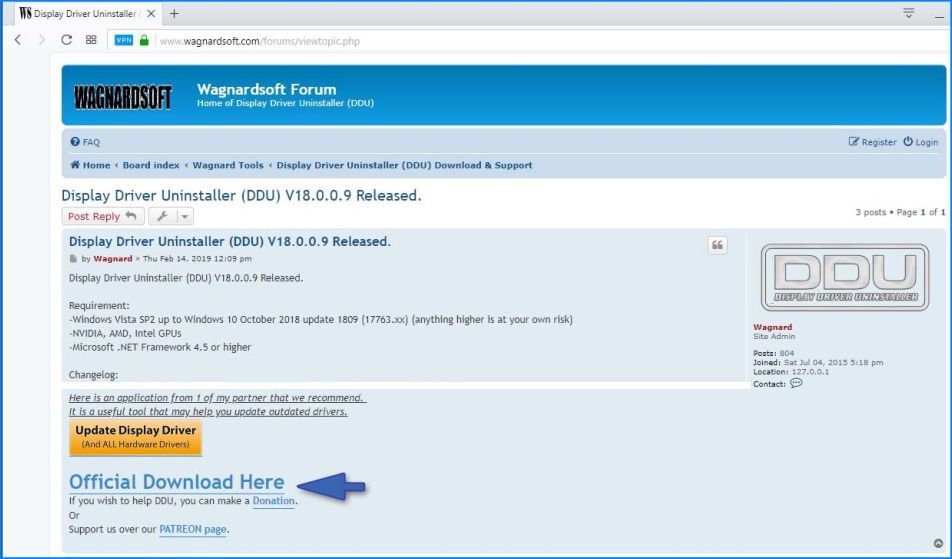Screen dimensions: 952x559
Task: Open the browser menu at top right
Action: click(x=909, y=13)
